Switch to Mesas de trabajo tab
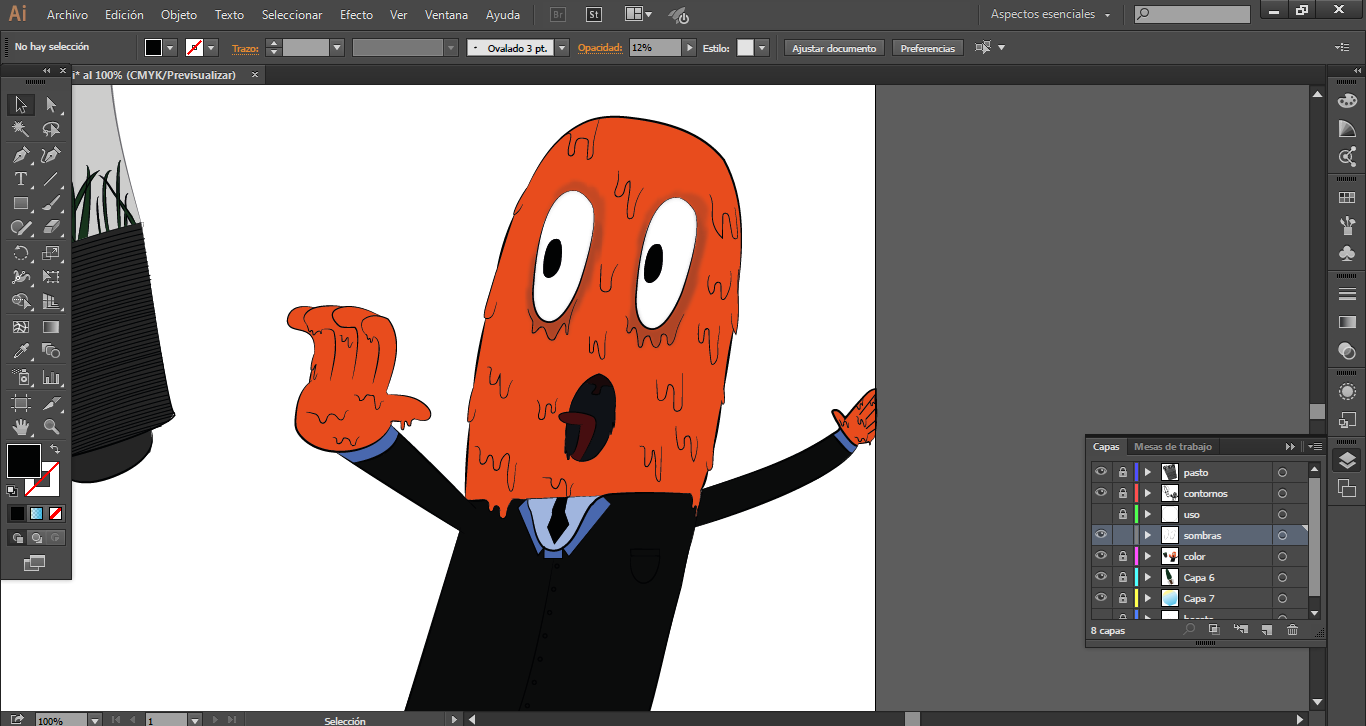Screen dimensions: 1366x726 click(1172, 447)
